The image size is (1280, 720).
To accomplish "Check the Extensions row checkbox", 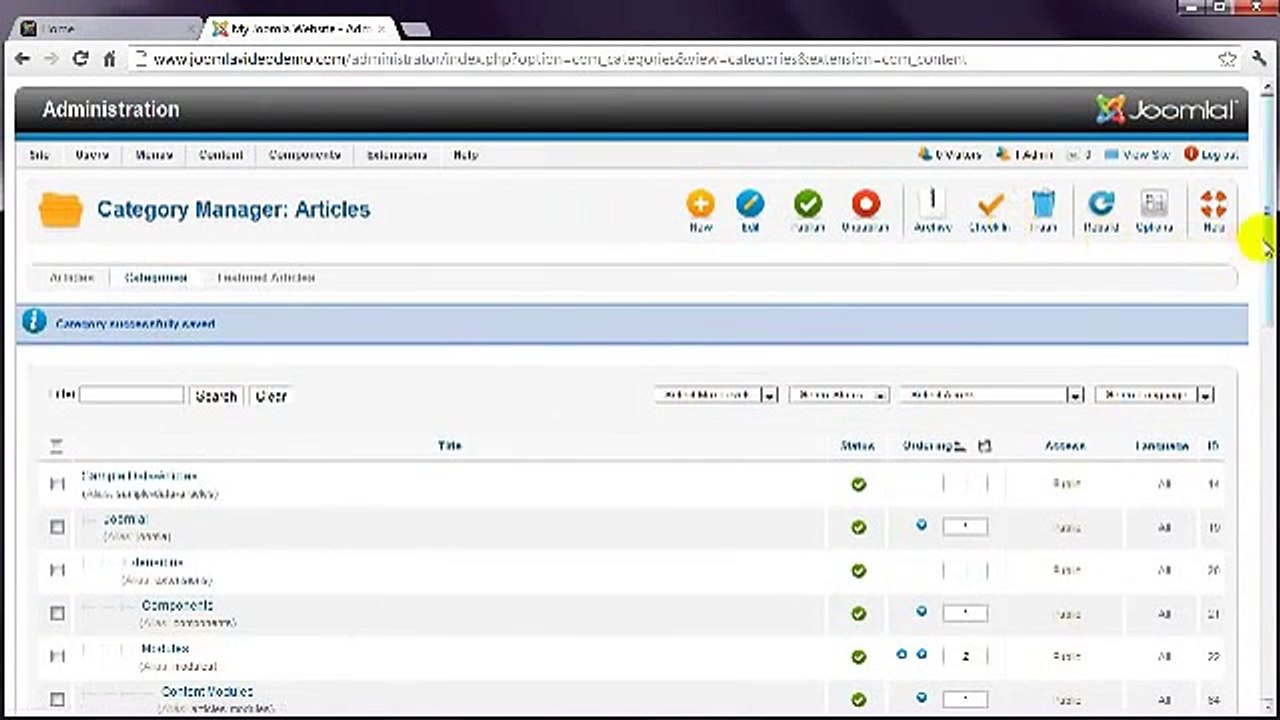I will (57, 570).
